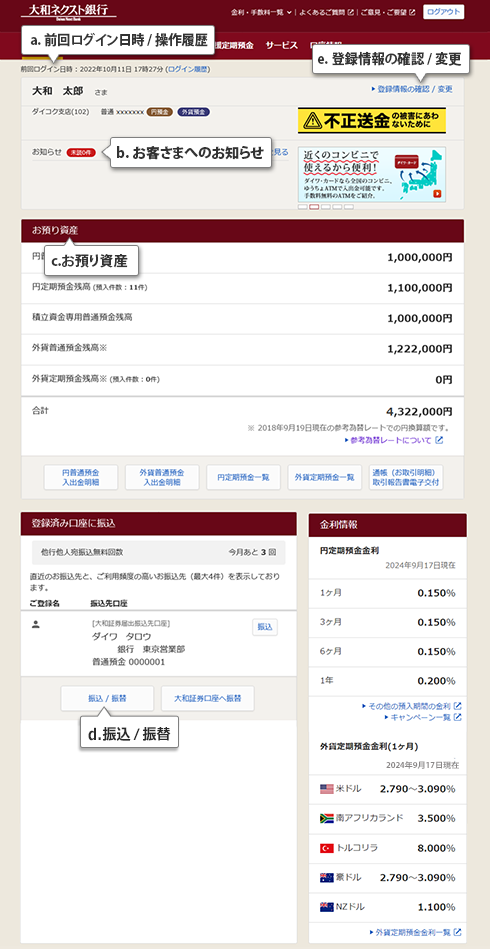
Task: Click the red arrow icon on the convenience store banner
Action: tap(439, 195)
